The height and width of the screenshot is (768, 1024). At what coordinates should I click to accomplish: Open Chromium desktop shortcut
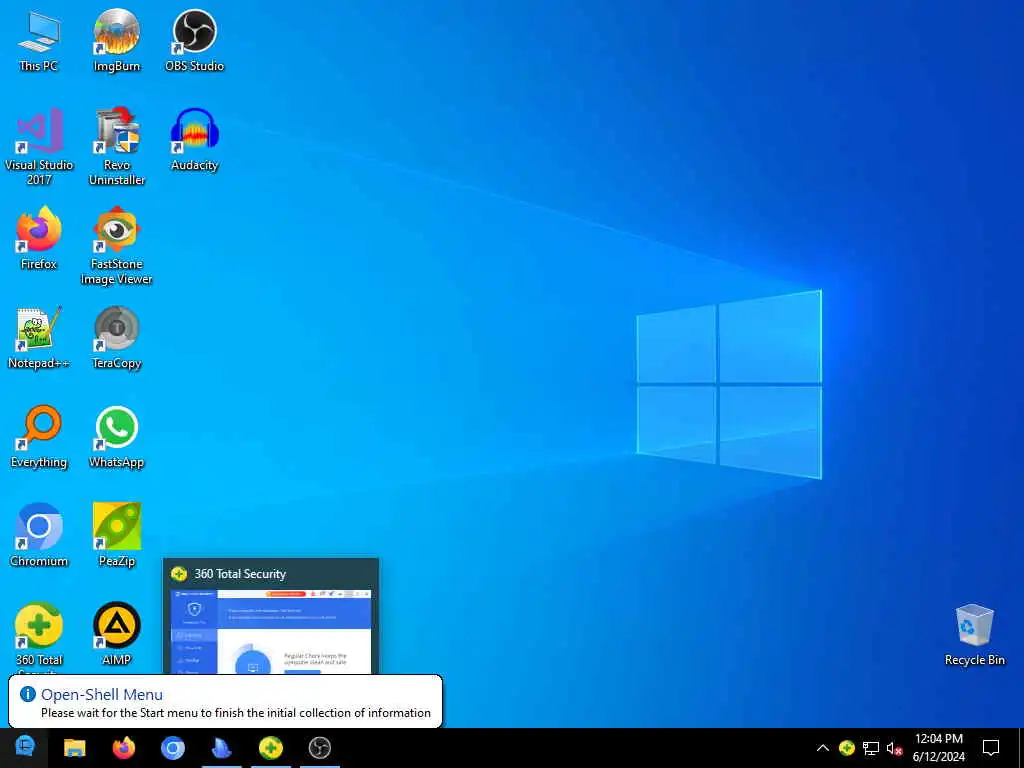(39, 536)
